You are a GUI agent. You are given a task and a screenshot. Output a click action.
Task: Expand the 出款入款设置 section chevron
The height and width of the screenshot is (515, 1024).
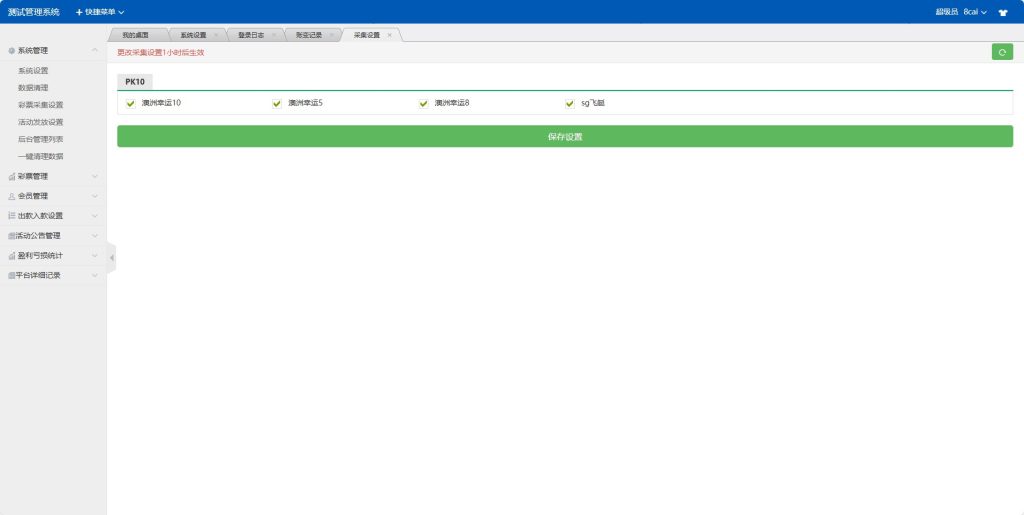95,215
